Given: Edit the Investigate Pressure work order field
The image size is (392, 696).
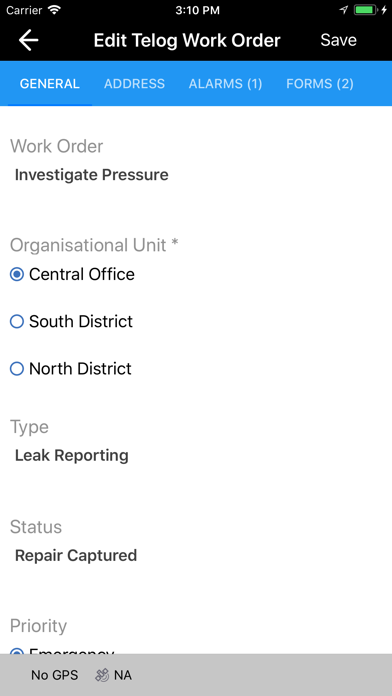Looking at the screenshot, I should [x=91, y=175].
